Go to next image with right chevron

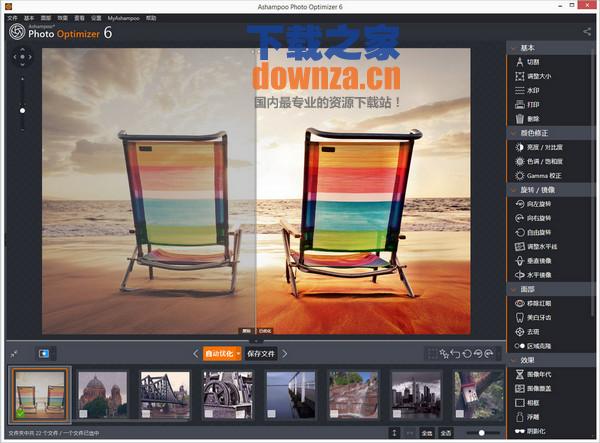click(284, 354)
